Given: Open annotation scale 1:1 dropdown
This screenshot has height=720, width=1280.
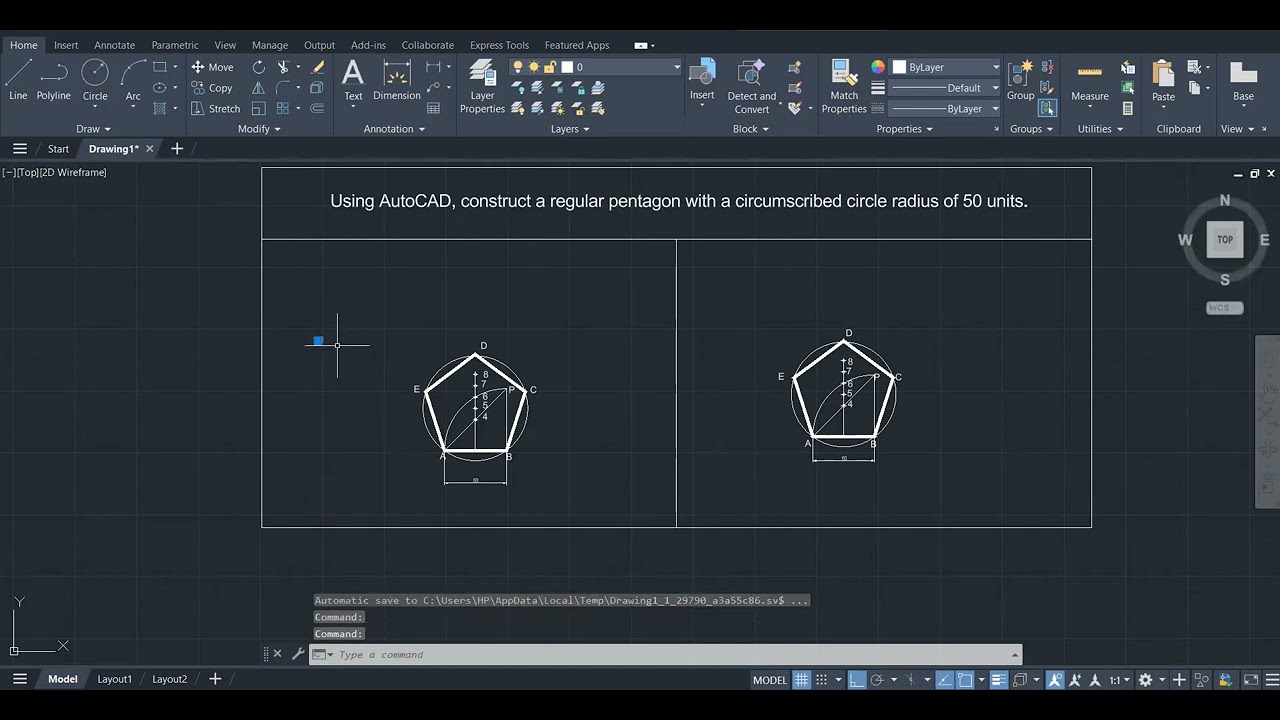Looking at the screenshot, I should click(1118, 680).
